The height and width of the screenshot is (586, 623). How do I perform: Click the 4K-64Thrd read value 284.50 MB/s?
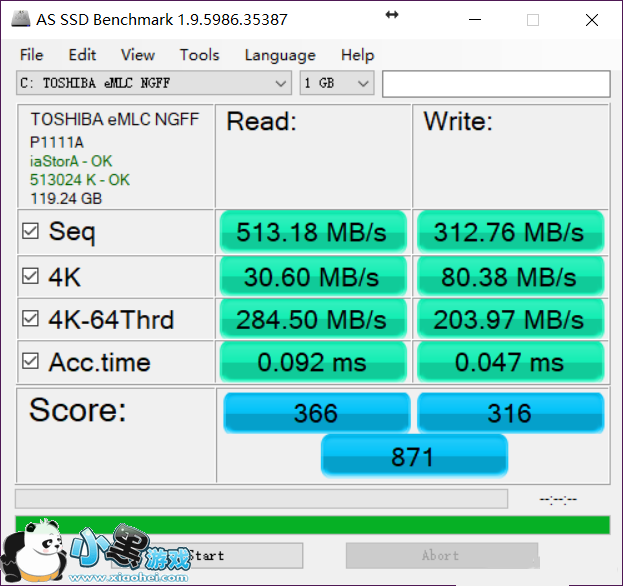313,319
